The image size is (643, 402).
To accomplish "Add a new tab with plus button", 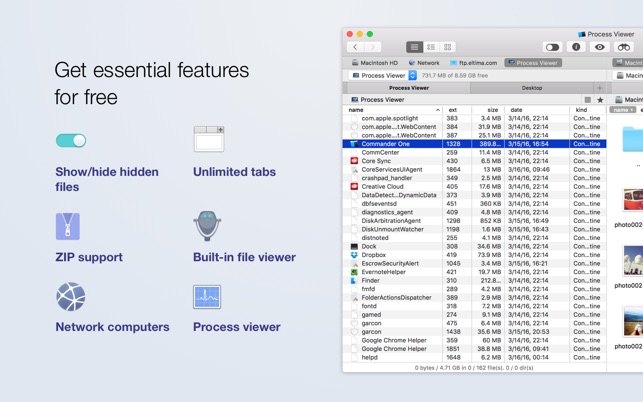I will pyautogui.click(x=599, y=88).
